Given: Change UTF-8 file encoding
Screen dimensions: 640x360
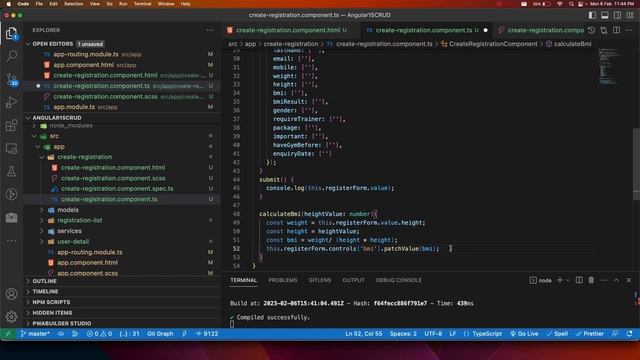Looking at the screenshot, I should pos(433,333).
